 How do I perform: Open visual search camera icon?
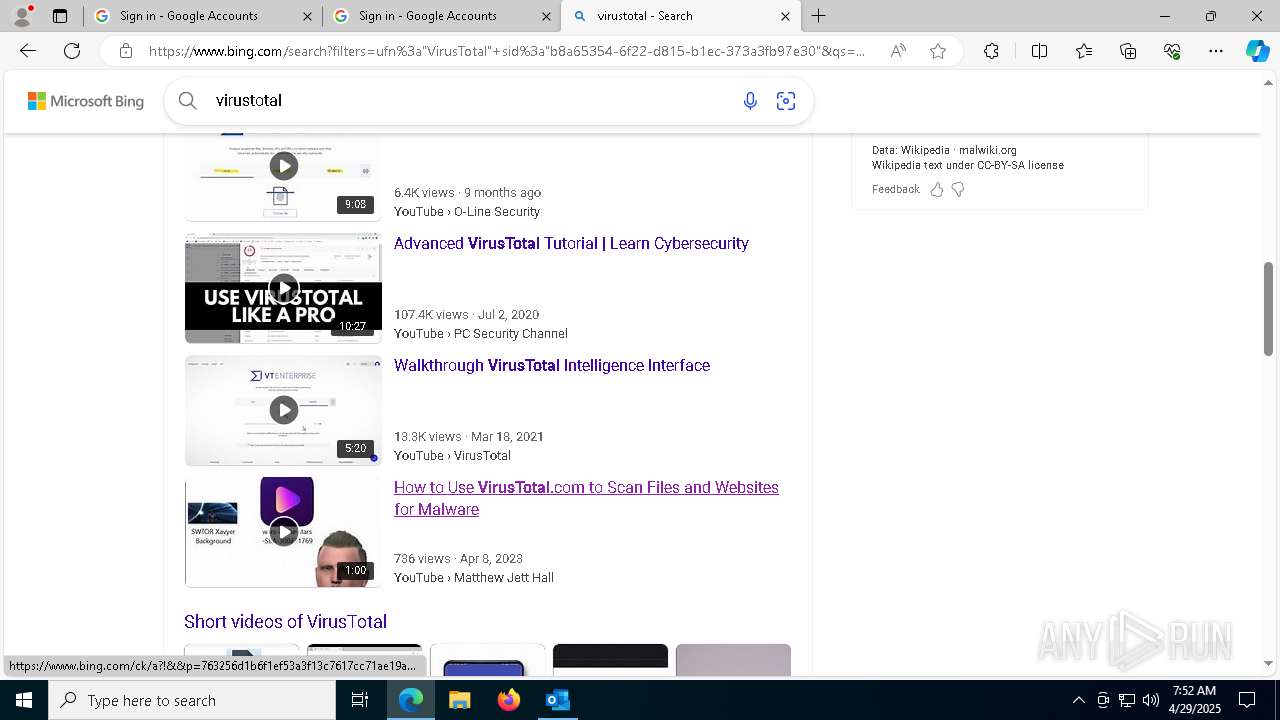(x=786, y=100)
